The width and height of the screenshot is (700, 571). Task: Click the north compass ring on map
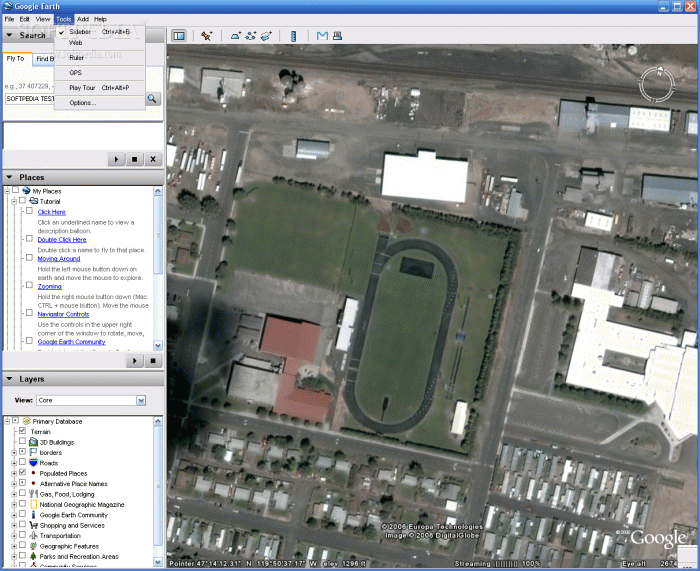(657, 84)
